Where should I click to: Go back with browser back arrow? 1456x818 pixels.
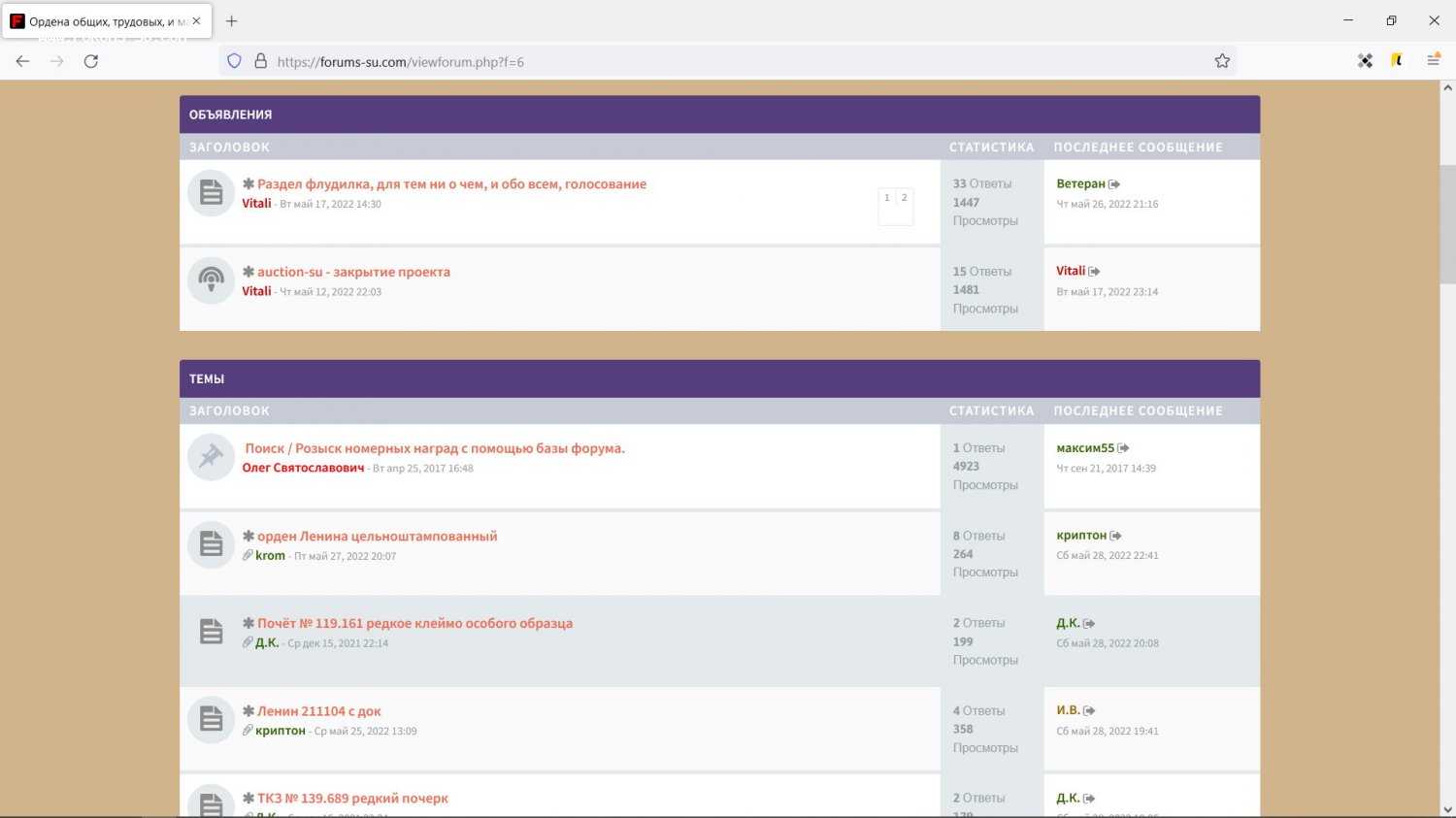click(x=22, y=61)
